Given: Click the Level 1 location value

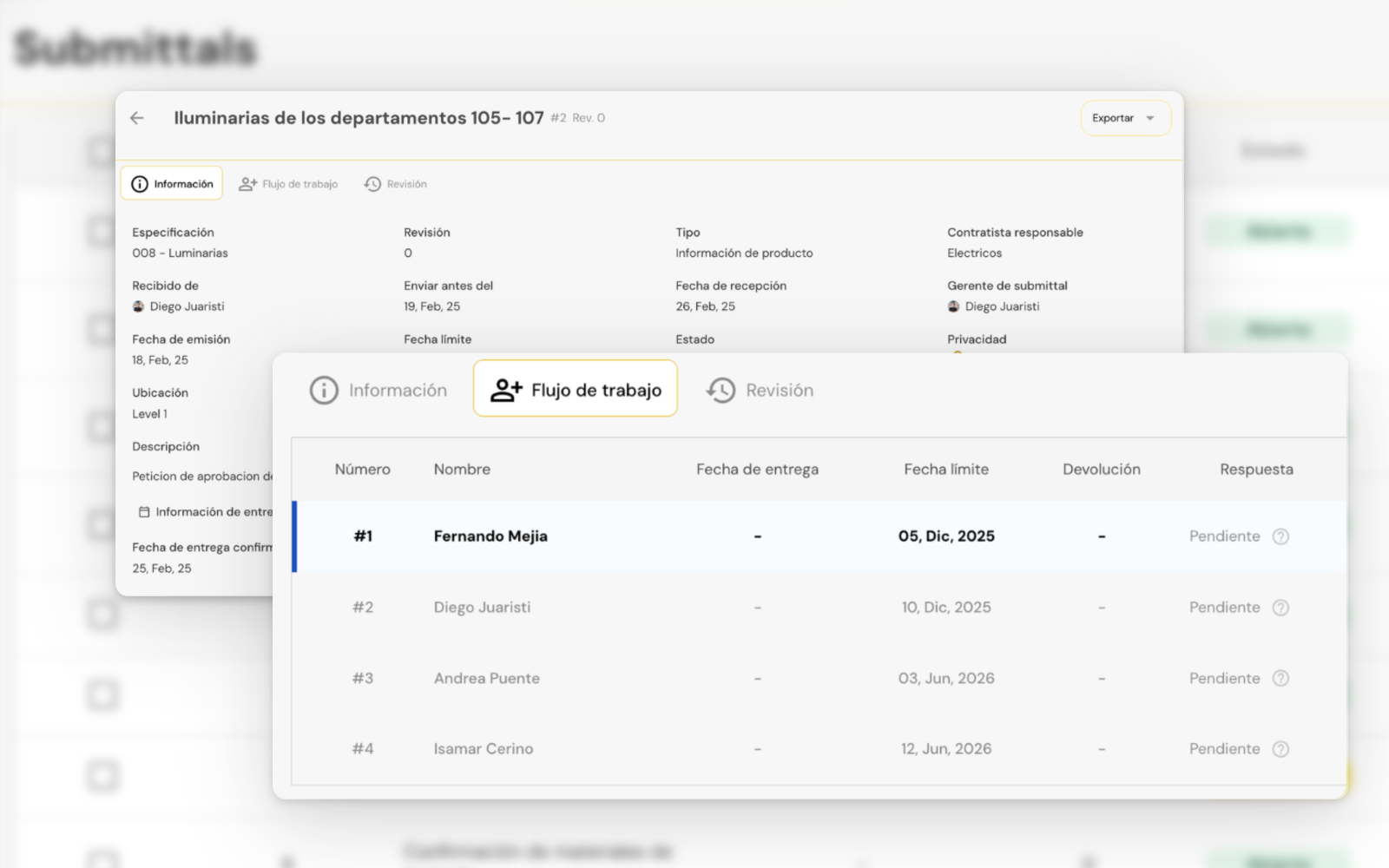Looking at the screenshot, I should click(149, 414).
